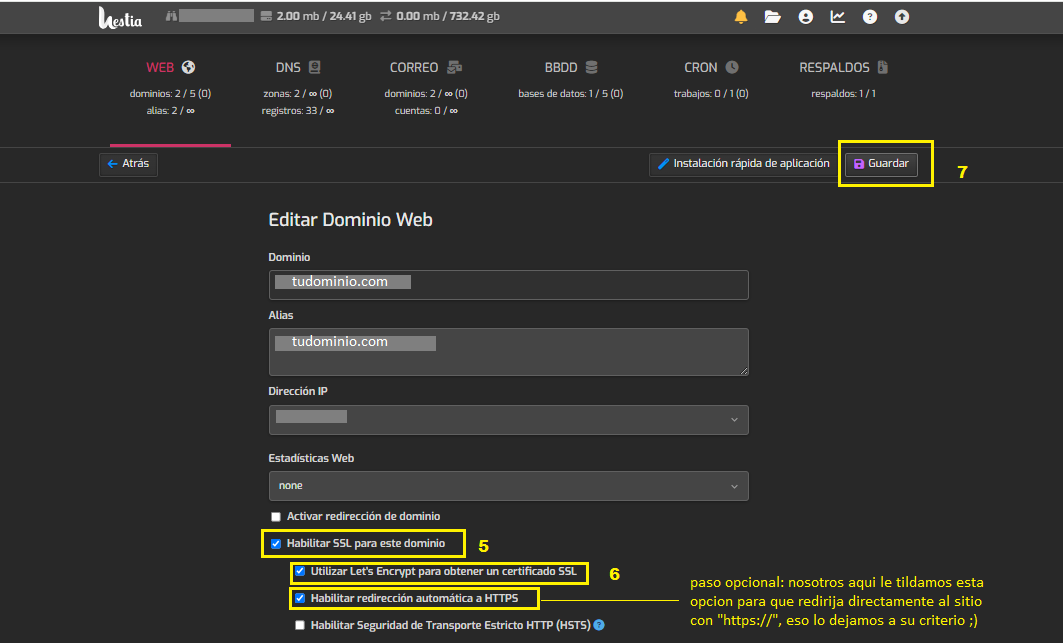
Task: Toggle Habilitar SSL para este dominio
Action: [x=276, y=545]
